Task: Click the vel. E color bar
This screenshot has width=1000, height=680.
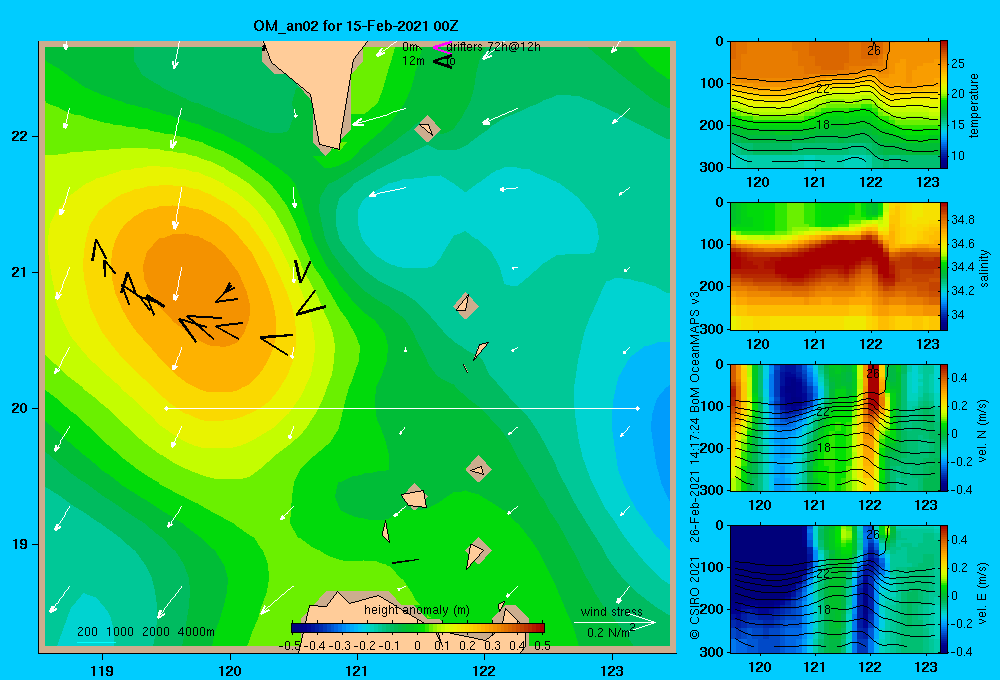Action: [944, 589]
